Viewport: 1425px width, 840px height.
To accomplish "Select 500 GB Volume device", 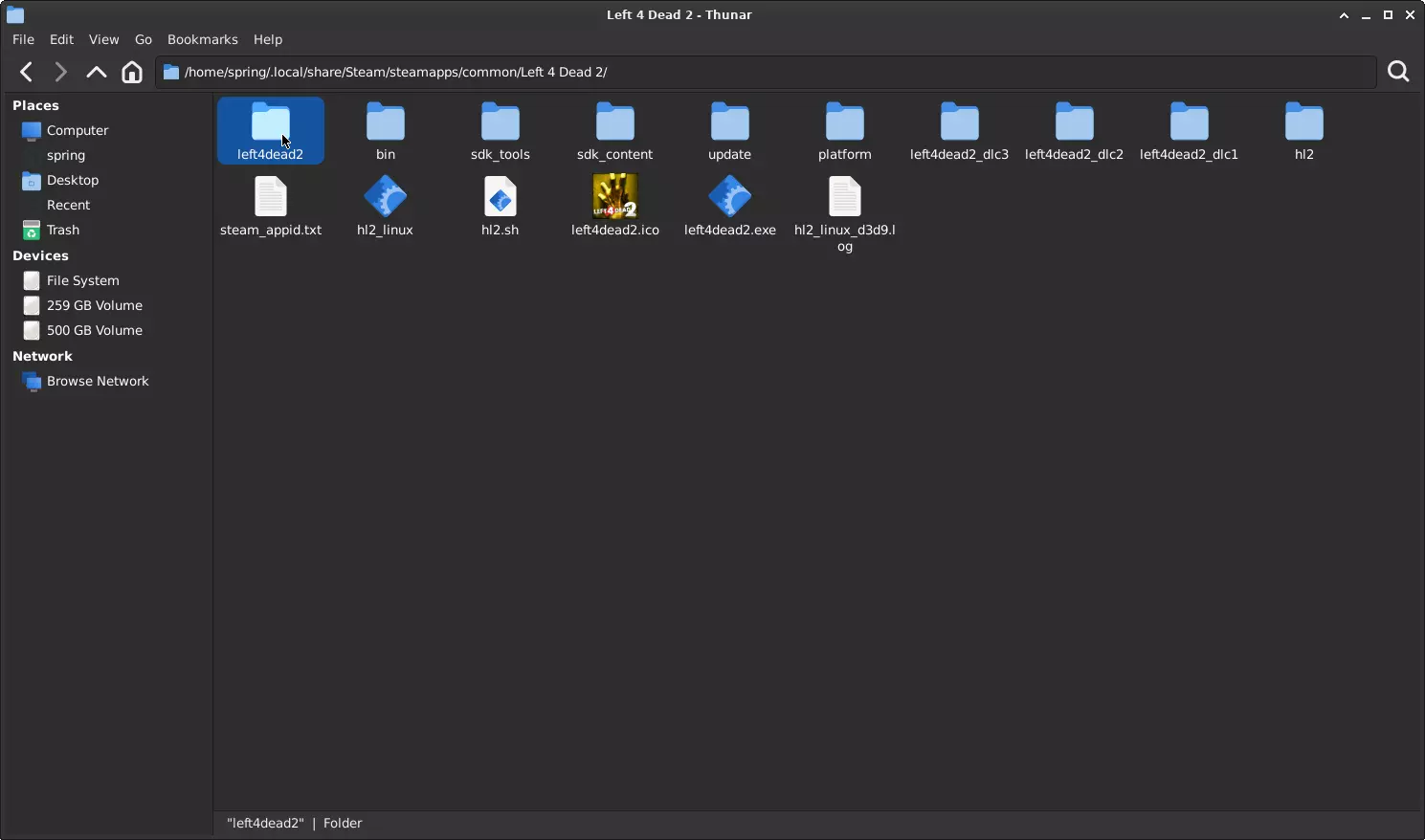I will pos(94,330).
